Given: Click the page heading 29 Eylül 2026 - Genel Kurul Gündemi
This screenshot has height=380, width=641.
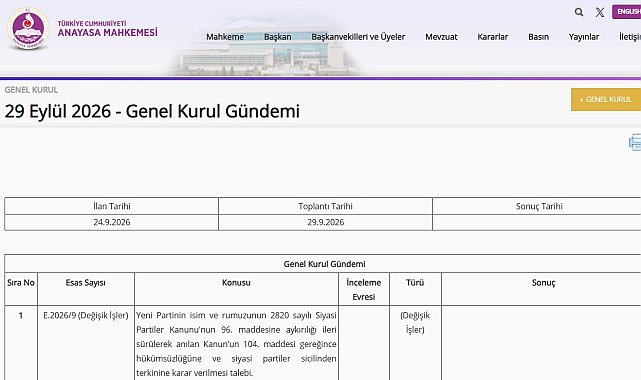Looking at the screenshot, I should pos(152,111).
